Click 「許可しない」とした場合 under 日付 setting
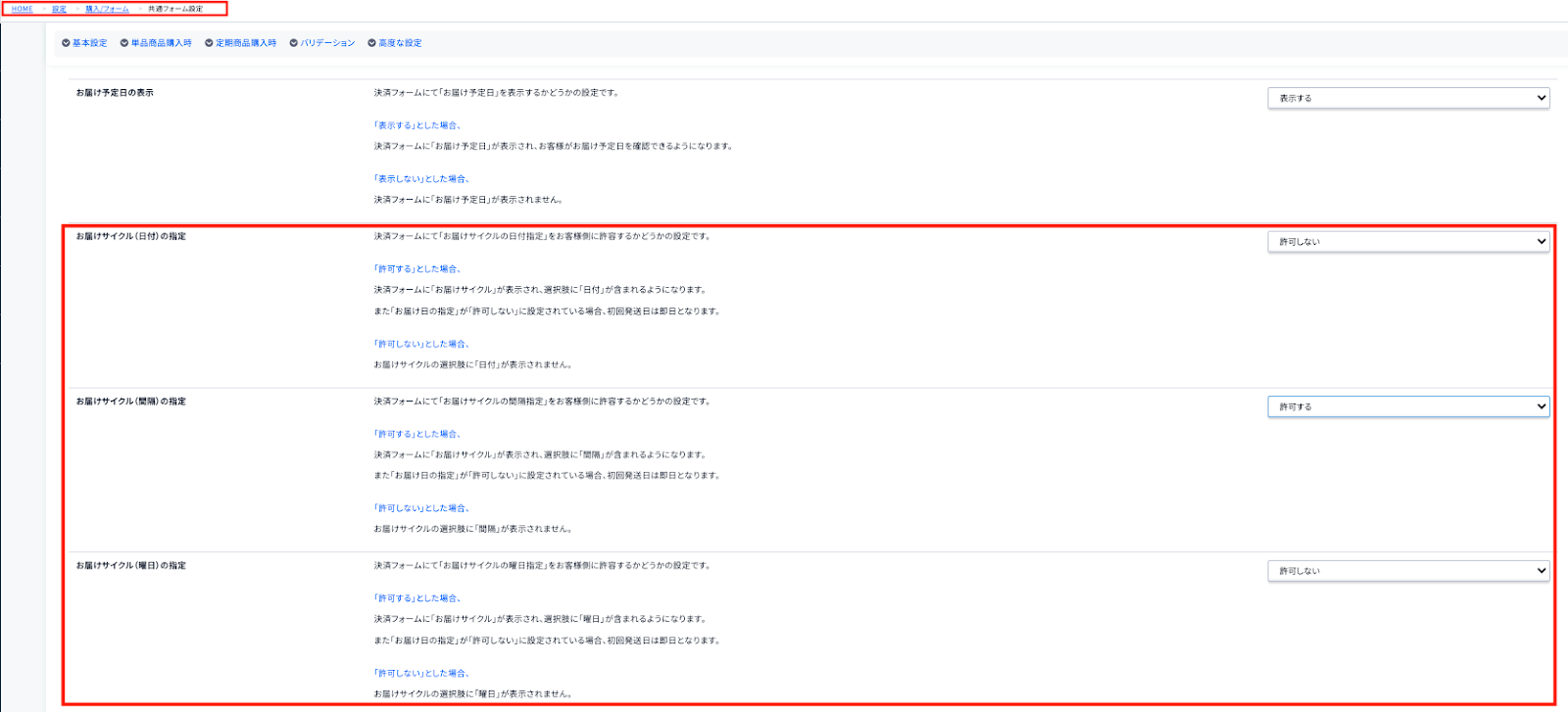Viewport: 1568px width, 712px height. point(421,344)
